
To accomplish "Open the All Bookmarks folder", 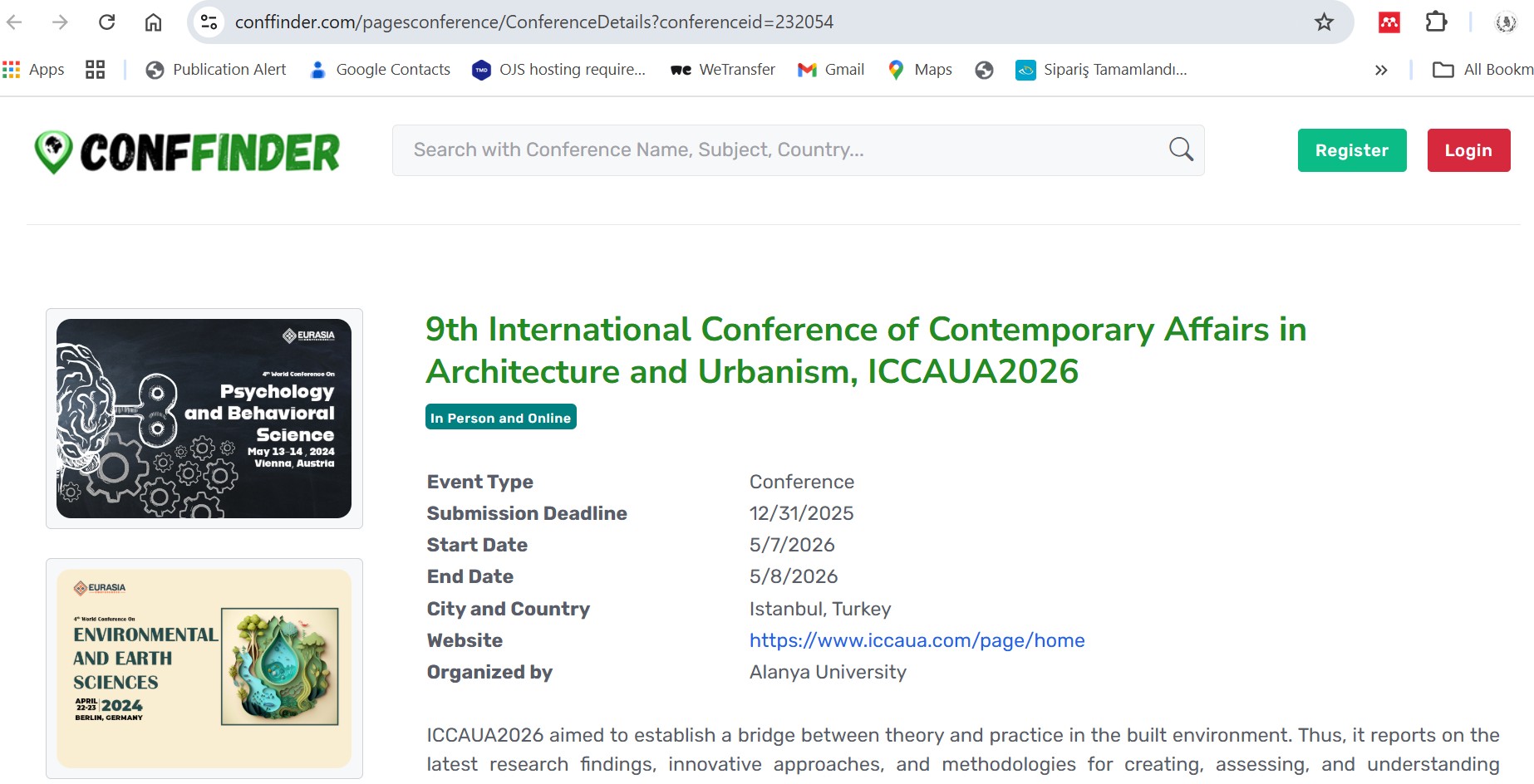I will click(1482, 70).
